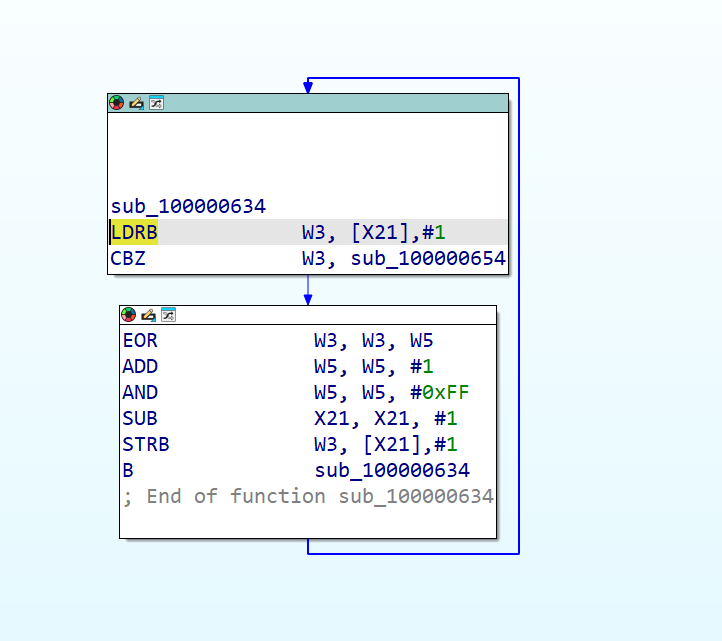Click the sub_100000634 label in top block

(188, 207)
